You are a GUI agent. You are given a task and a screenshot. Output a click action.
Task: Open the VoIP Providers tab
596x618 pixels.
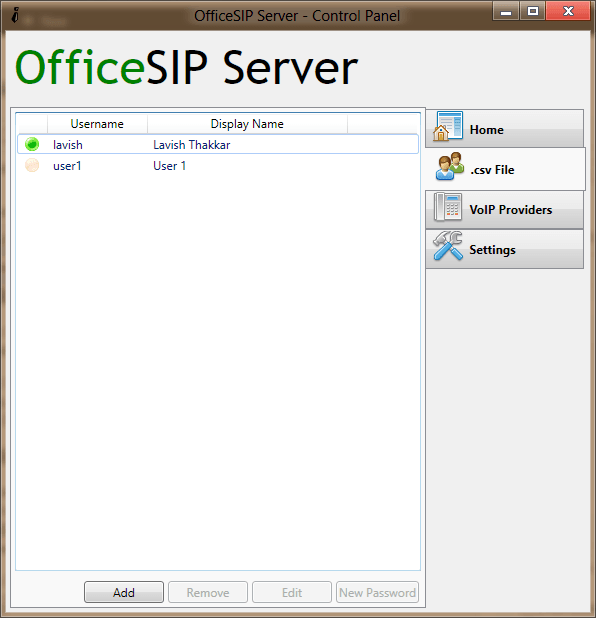point(504,210)
